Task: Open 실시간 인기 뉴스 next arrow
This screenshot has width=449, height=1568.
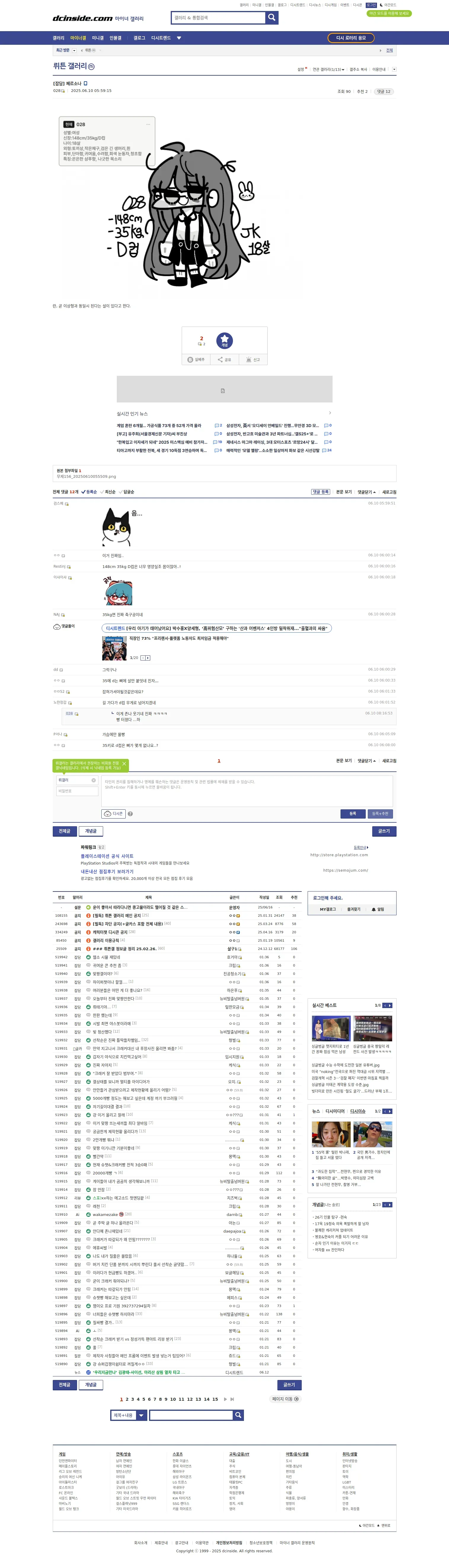Action: coord(330,413)
